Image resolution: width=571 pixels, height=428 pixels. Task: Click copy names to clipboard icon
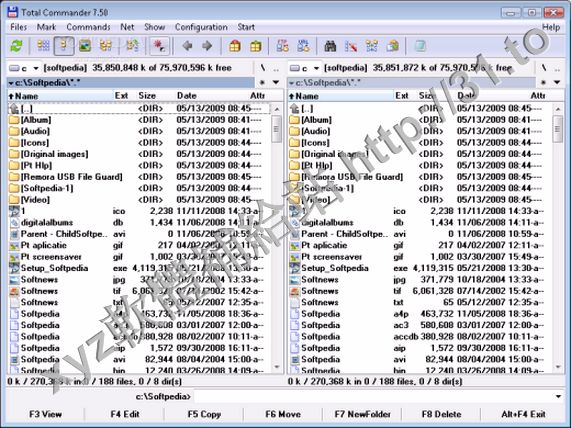[393, 46]
